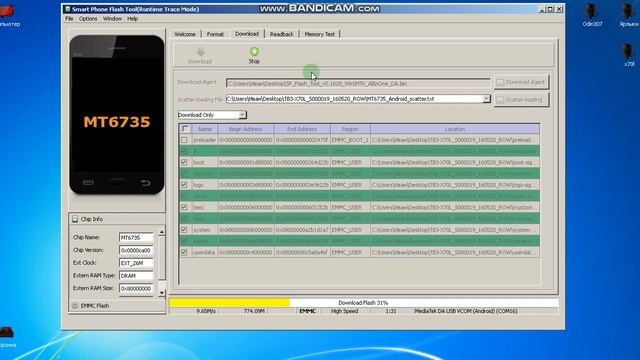This screenshot has width=640, height=360.
Task: Select the Download tab
Action: tap(247, 34)
